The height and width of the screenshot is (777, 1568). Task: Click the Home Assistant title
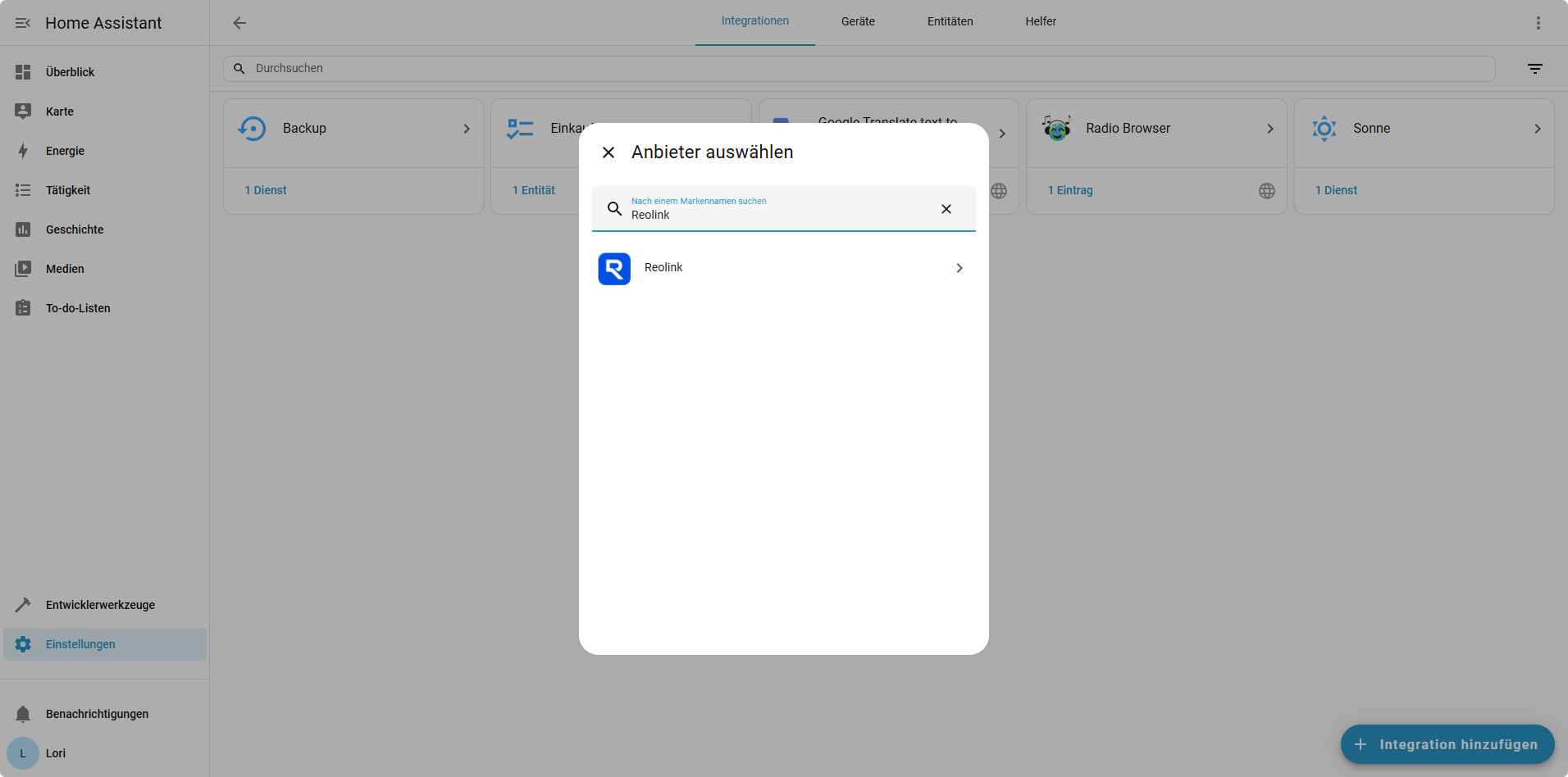click(x=103, y=23)
